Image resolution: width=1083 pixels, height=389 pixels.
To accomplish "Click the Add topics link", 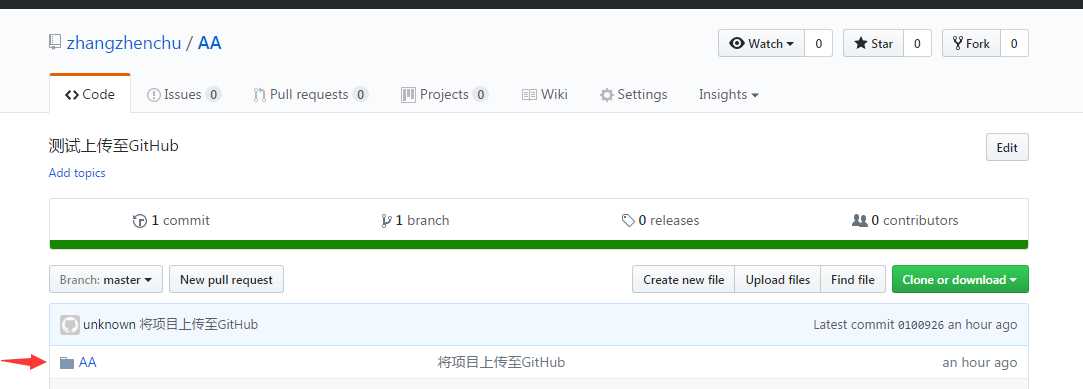I will 77,173.
